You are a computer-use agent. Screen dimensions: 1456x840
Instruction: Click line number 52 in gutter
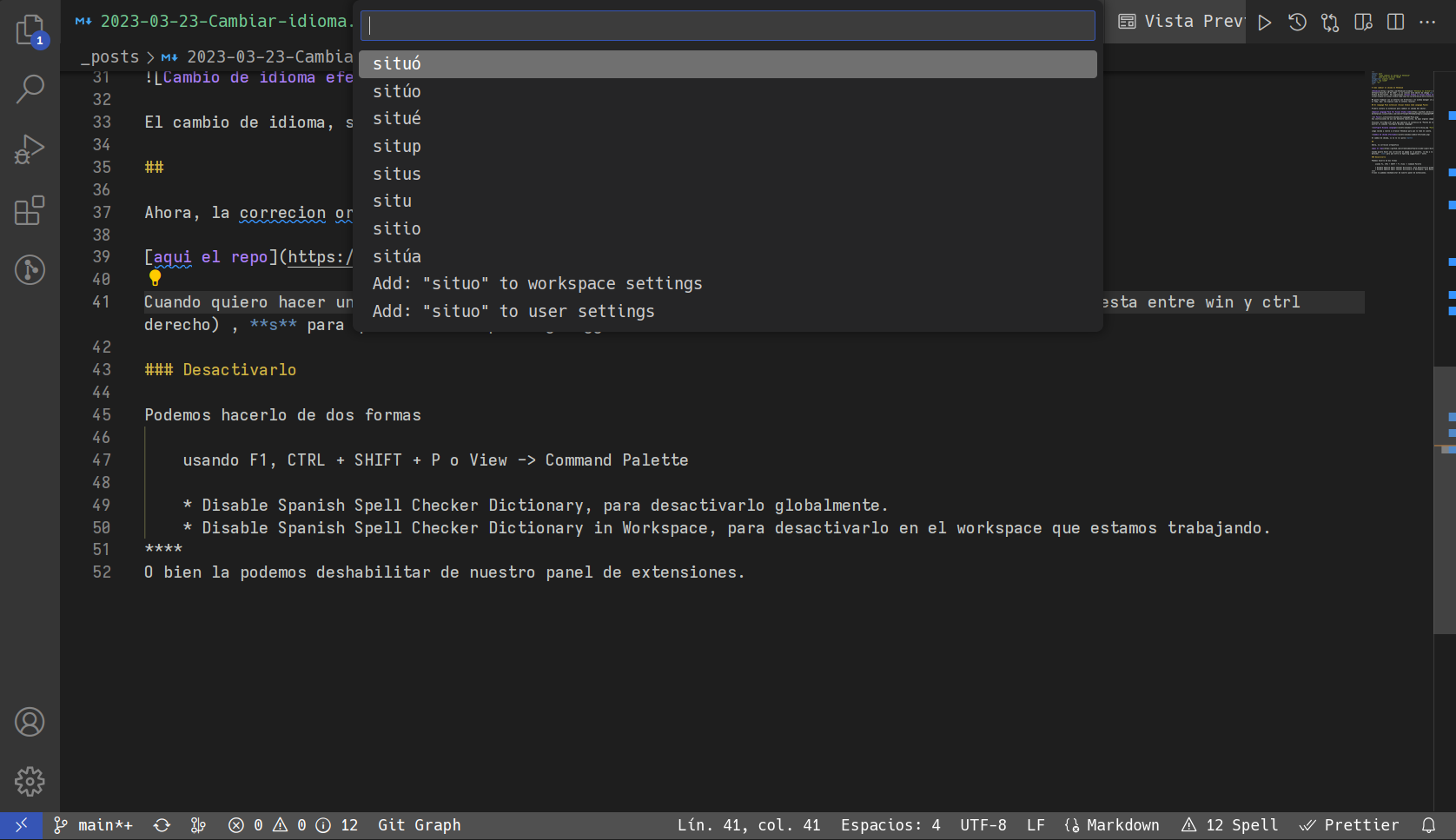pos(102,572)
